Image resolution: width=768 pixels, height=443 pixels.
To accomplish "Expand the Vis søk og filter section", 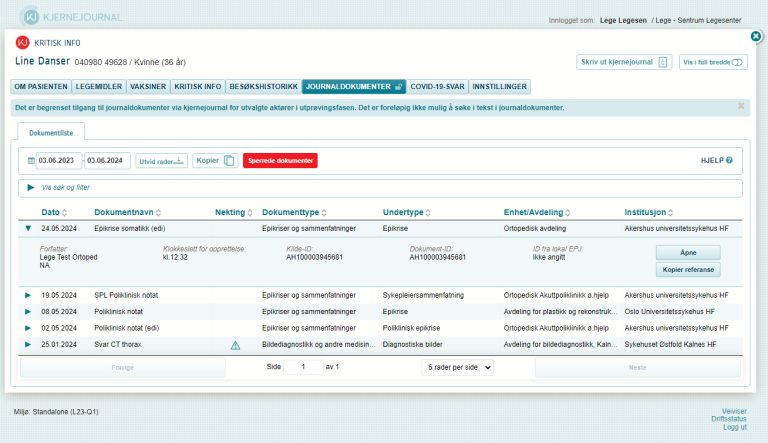I will [31, 188].
